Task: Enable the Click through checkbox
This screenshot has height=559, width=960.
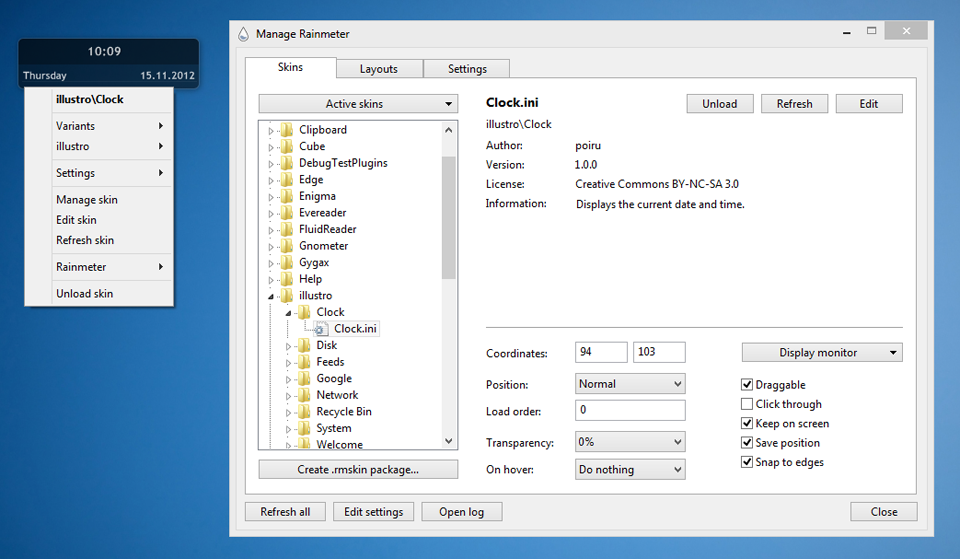Action: pos(747,404)
